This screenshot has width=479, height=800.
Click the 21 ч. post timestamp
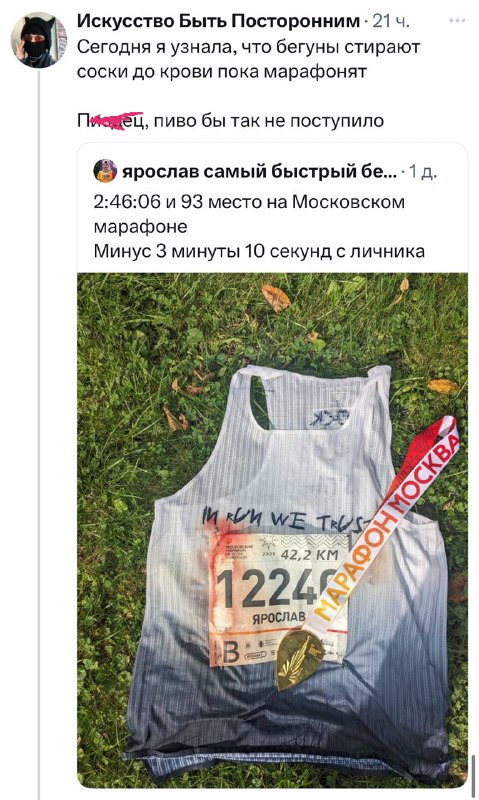point(391,21)
